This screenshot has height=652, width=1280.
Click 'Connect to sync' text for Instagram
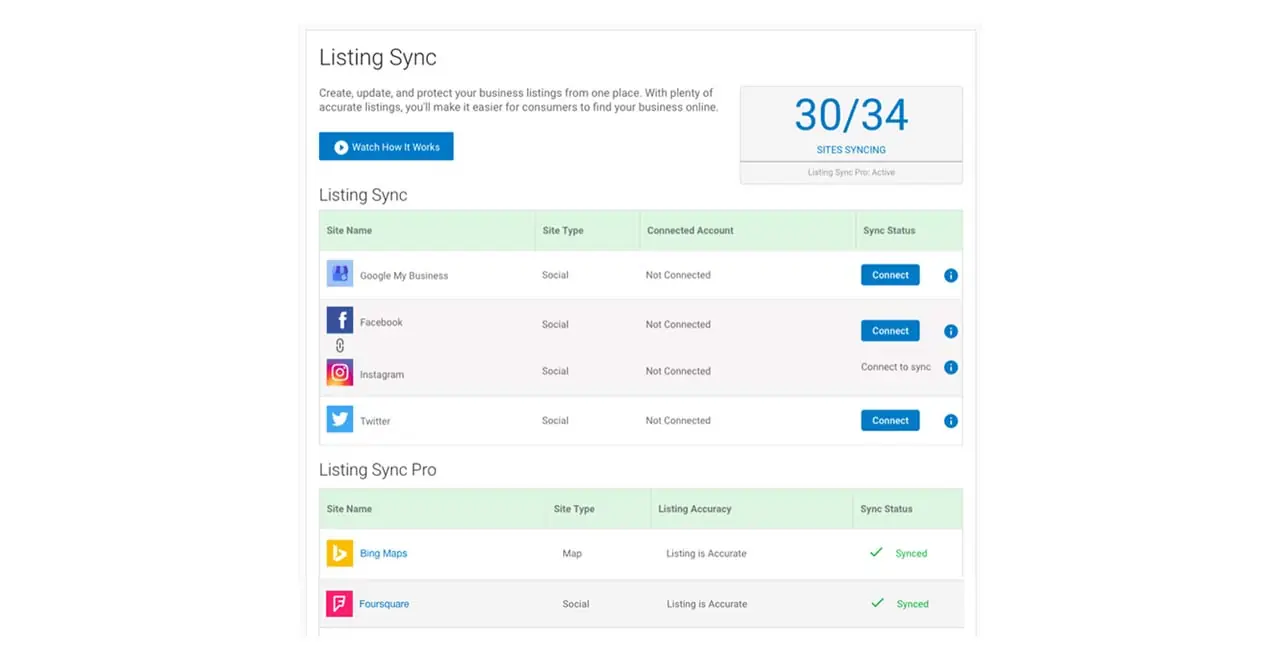point(896,367)
